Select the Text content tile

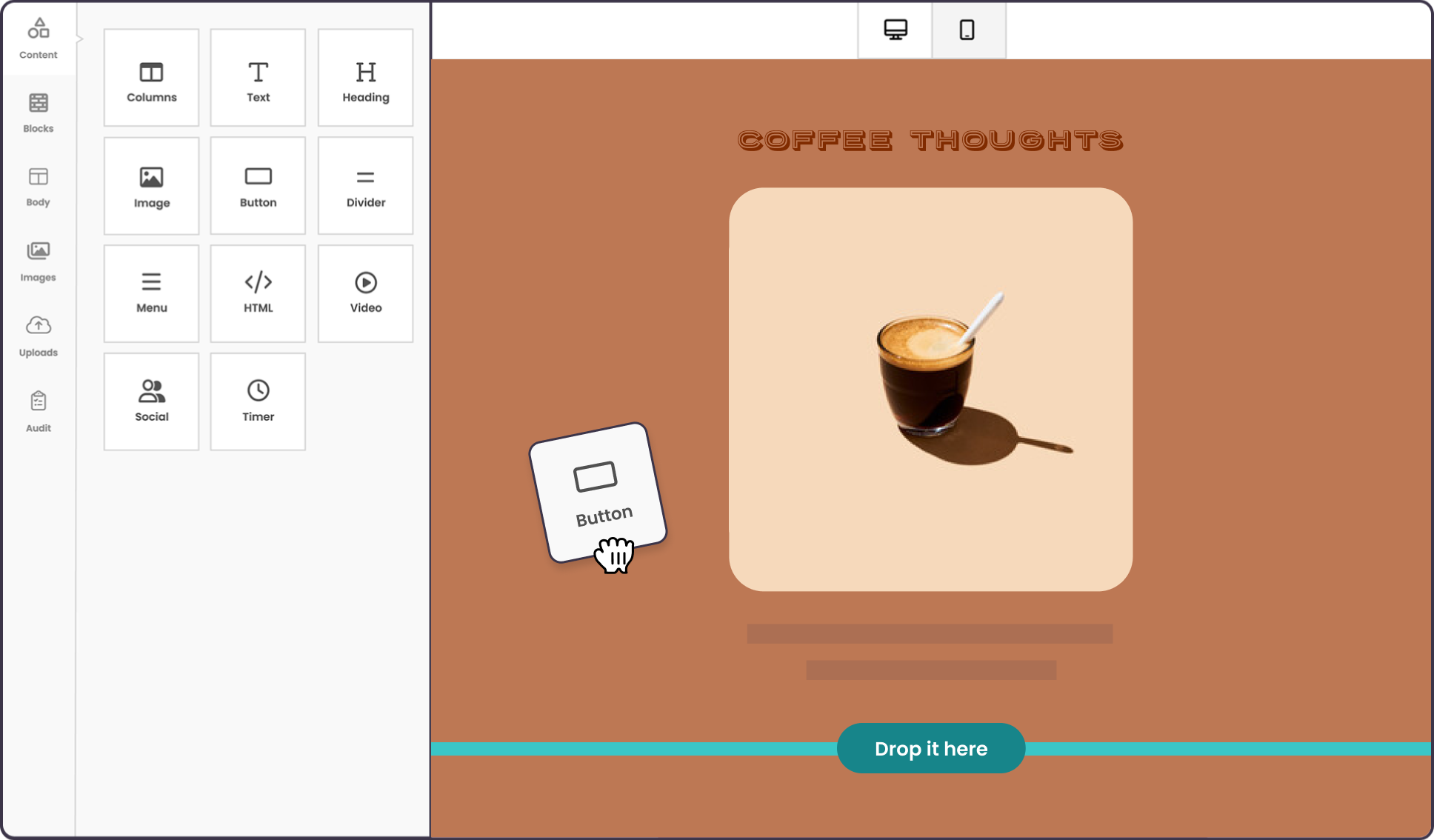click(x=259, y=78)
